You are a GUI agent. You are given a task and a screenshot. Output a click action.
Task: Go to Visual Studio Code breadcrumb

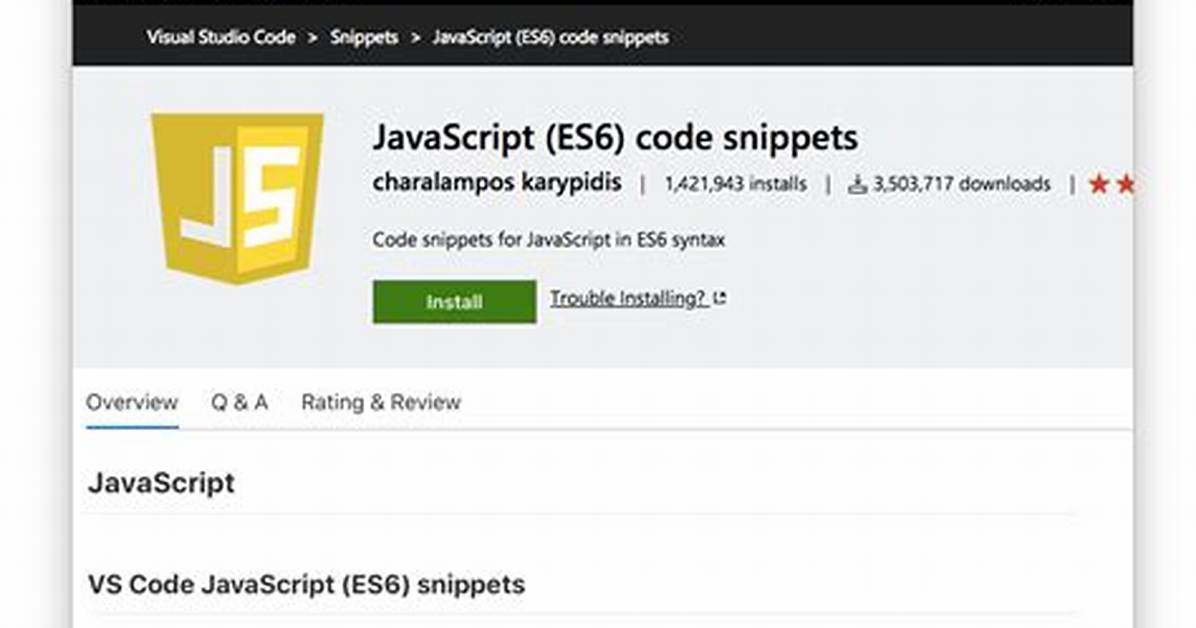(x=221, y=37)
